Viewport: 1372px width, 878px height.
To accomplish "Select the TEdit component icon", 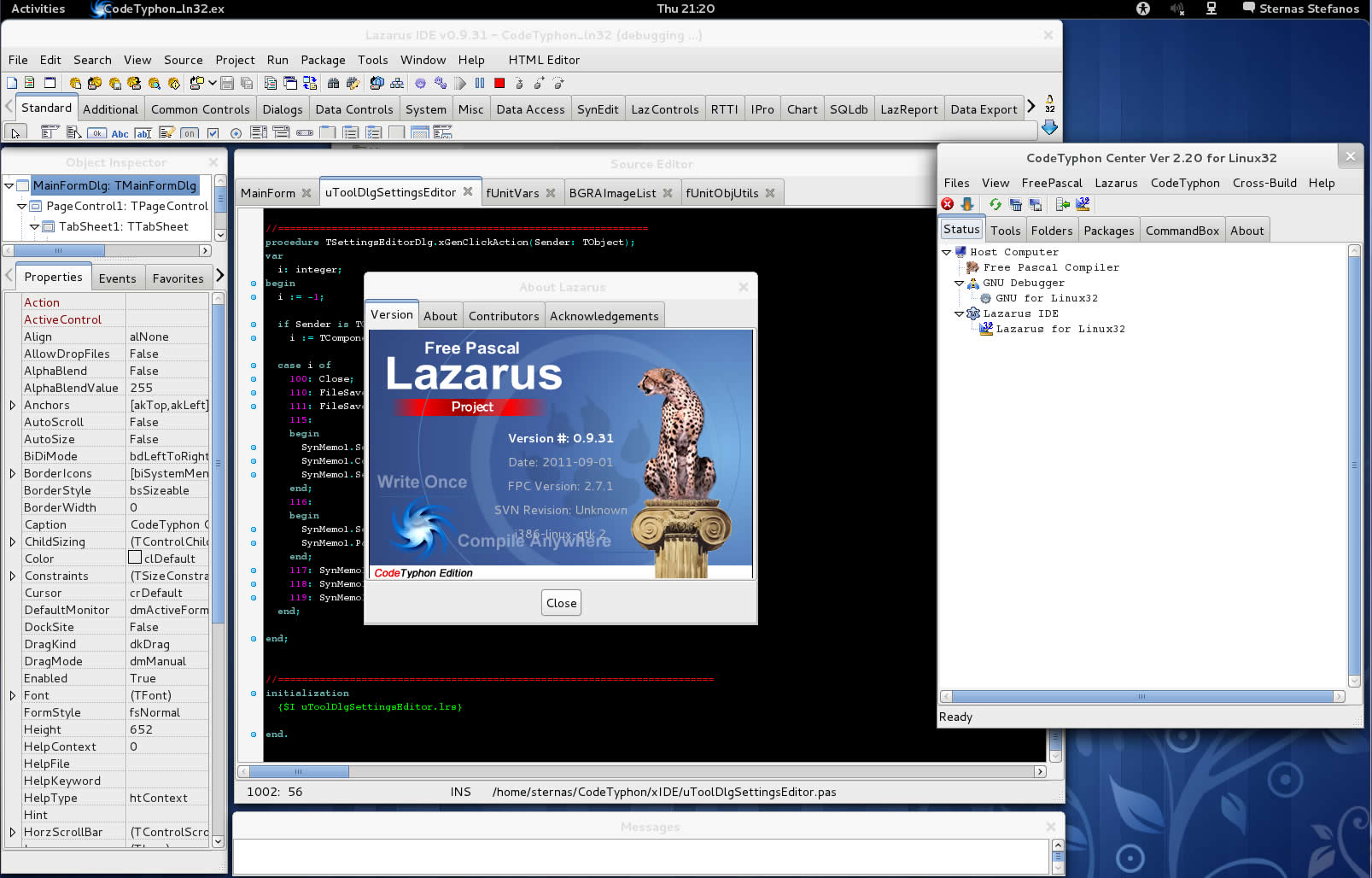I will (x=143, y=133).
